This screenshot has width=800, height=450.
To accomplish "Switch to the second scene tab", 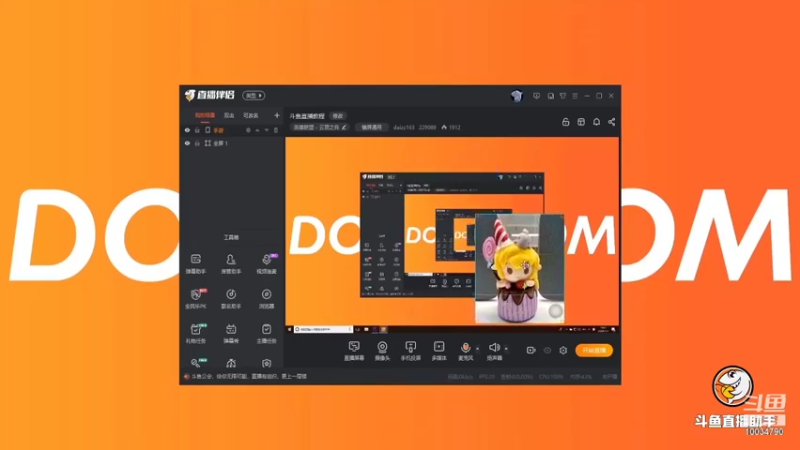I will tap(229, 116).
